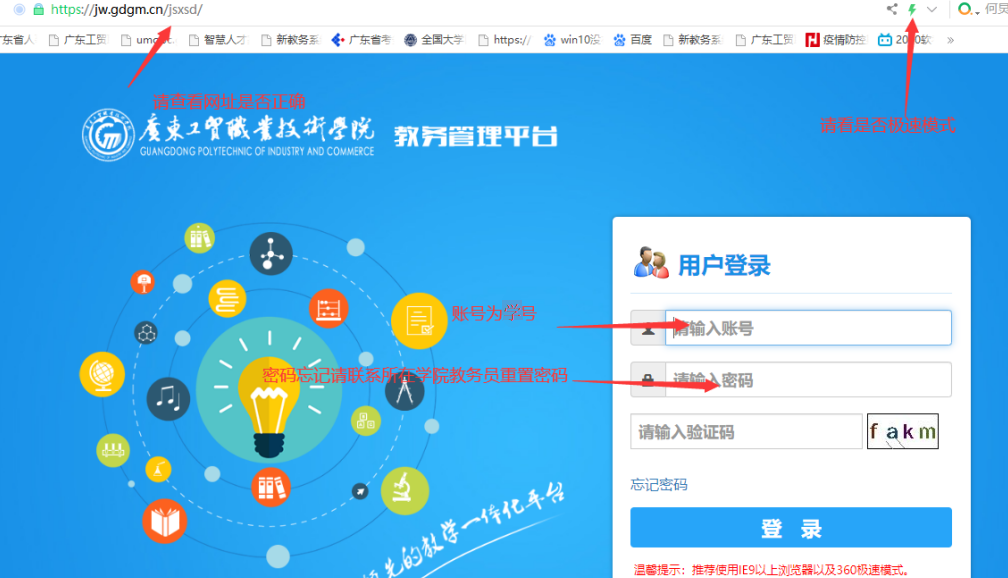Focus the 请输入账号 account input field
This screenshot has width=1008, height=578.
click(x=808, y=328)
